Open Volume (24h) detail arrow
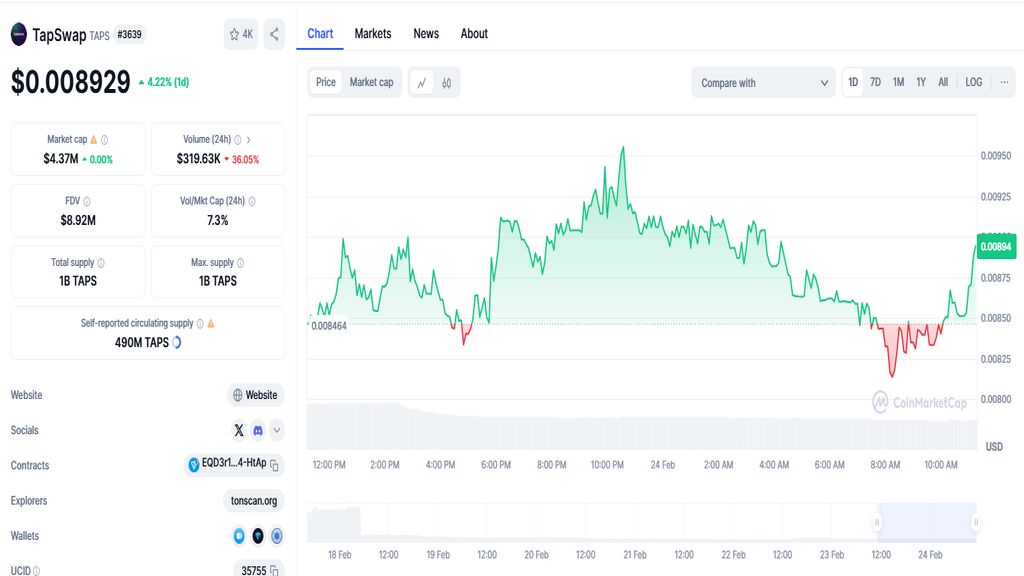Image resolution: width=1024 pixels, height=576 pixels. coord(249,140)
